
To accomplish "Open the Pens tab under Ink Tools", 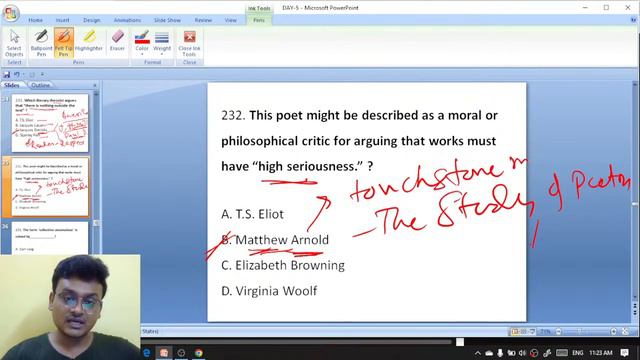I will 259,20.
